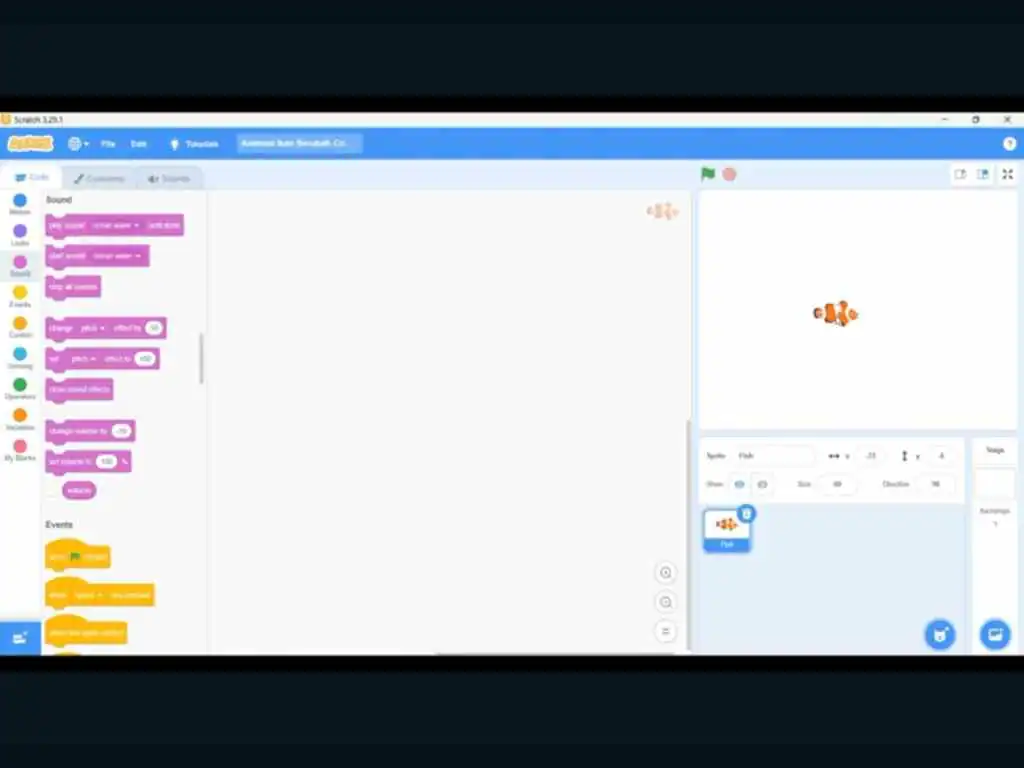
Task: Enter full screen stage mode
Action: [x=1008, y=174]
